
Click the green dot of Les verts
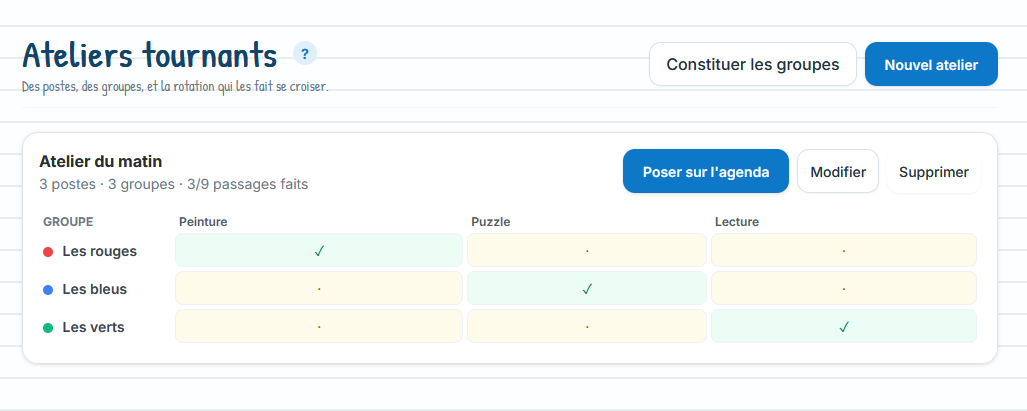(48, 328)
